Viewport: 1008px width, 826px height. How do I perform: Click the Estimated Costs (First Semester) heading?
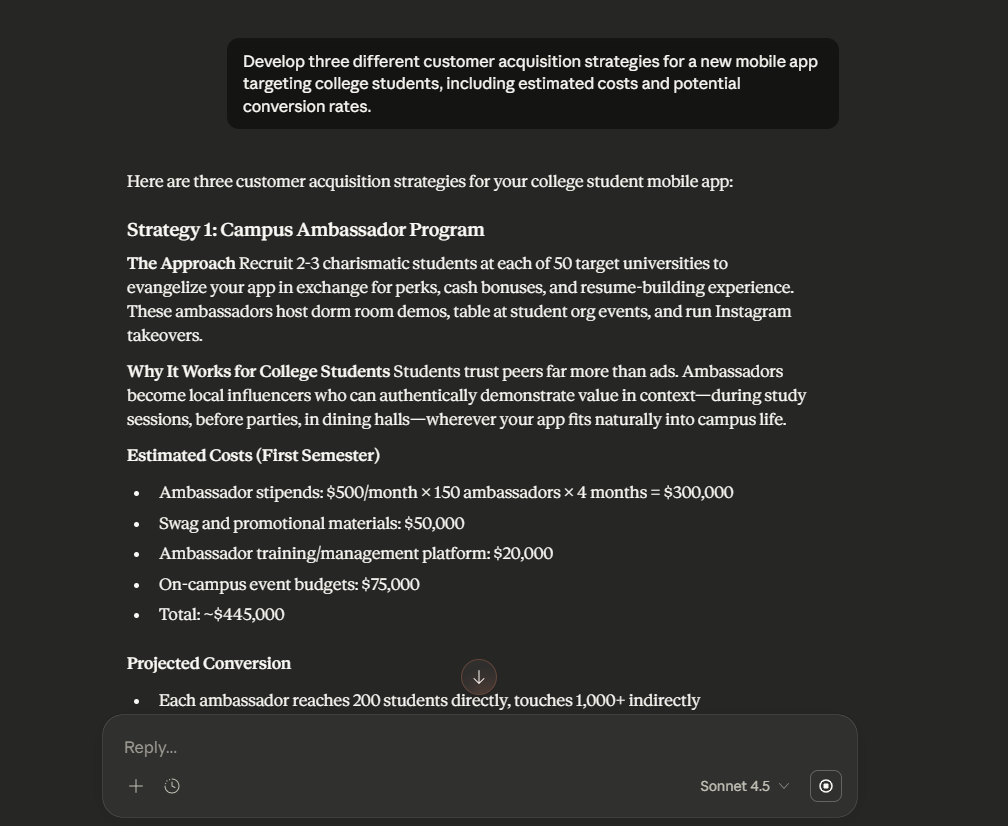(253, 455)
